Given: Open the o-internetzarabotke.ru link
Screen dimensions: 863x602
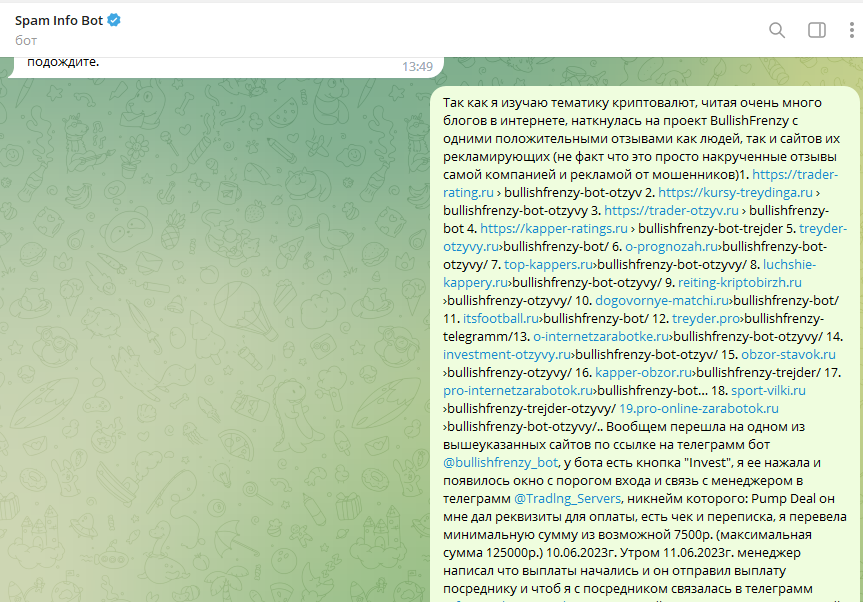Looking at the screenshot, I should [x=601, y=337].
